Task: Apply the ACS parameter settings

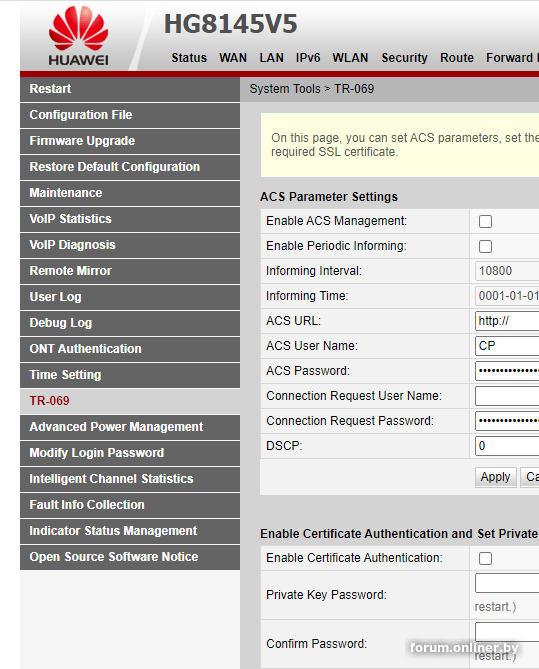Action: pos(495,477)
